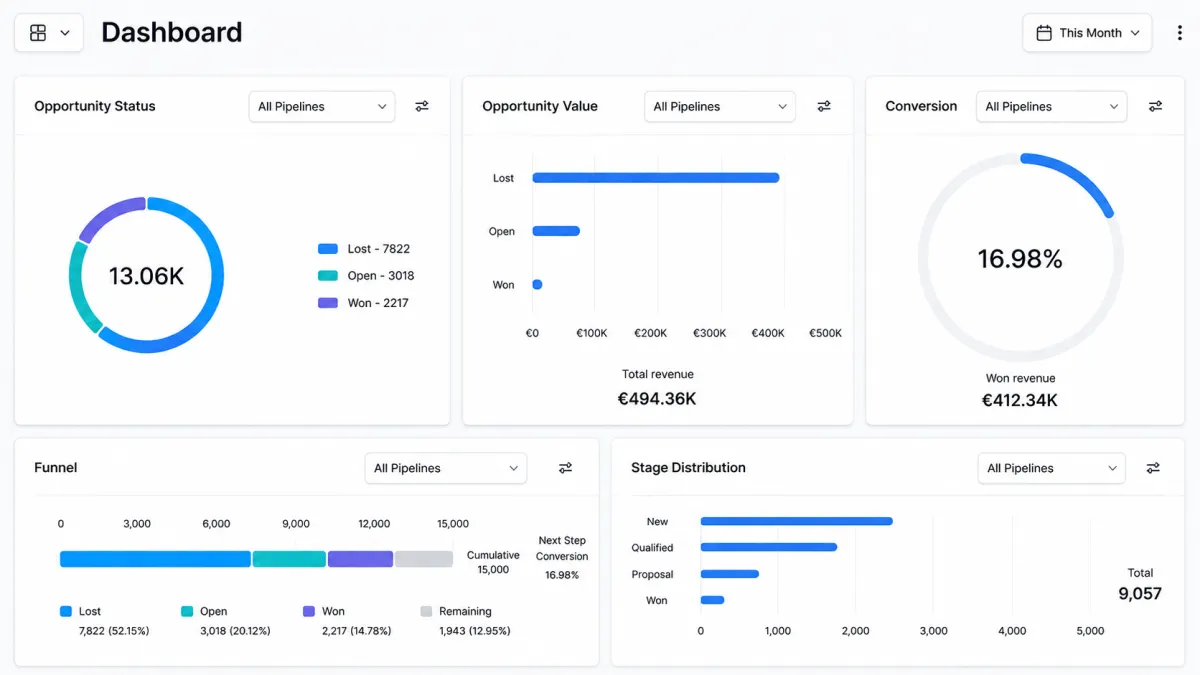Open Stage Distribution filter settings icon
Viewport: 1200px width, 675px height.
click(1153, 468)
